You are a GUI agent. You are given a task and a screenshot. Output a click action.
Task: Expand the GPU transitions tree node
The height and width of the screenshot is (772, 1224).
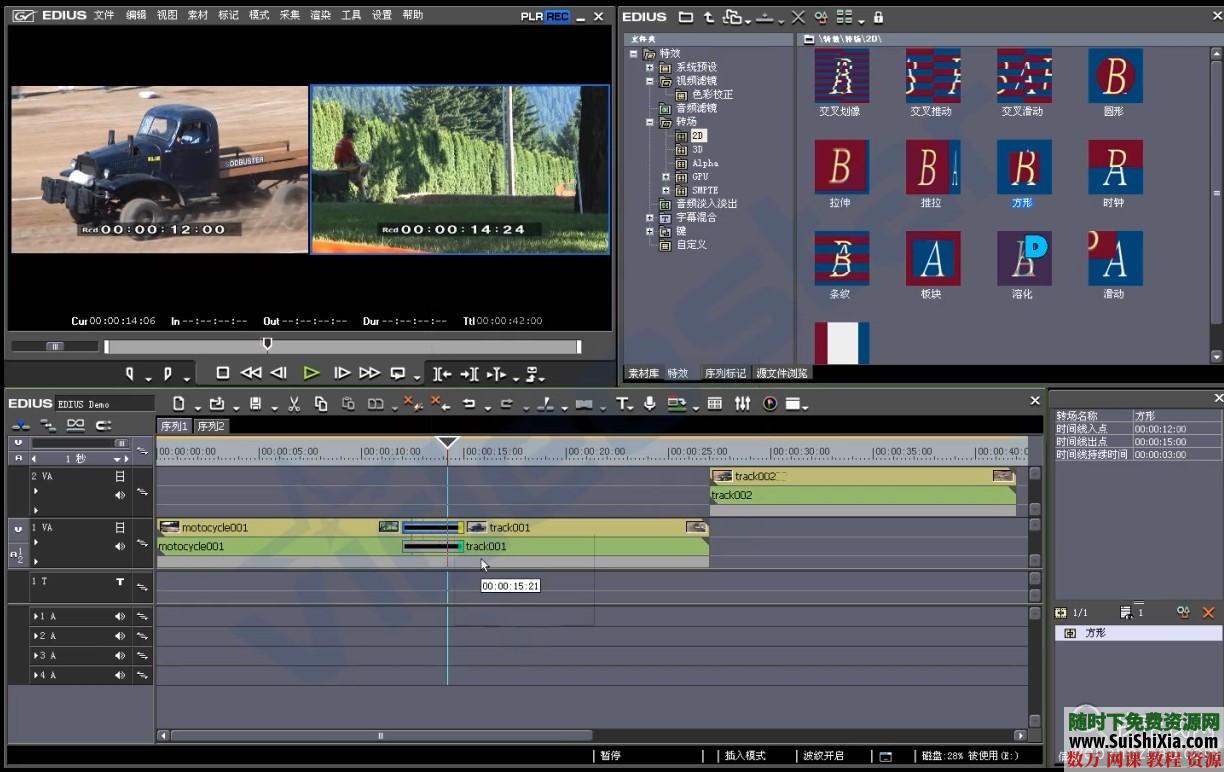pos(667,177)
